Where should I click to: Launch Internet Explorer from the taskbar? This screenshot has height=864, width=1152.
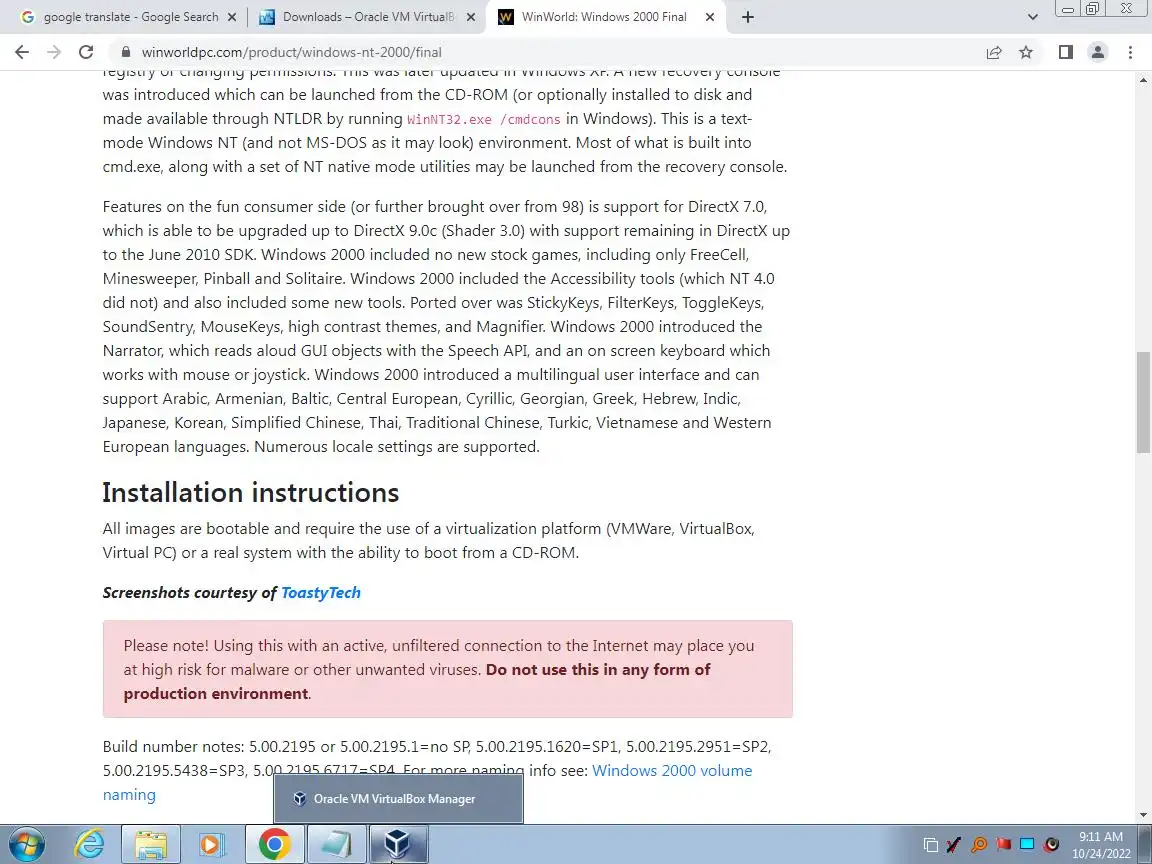coord(90,844)
